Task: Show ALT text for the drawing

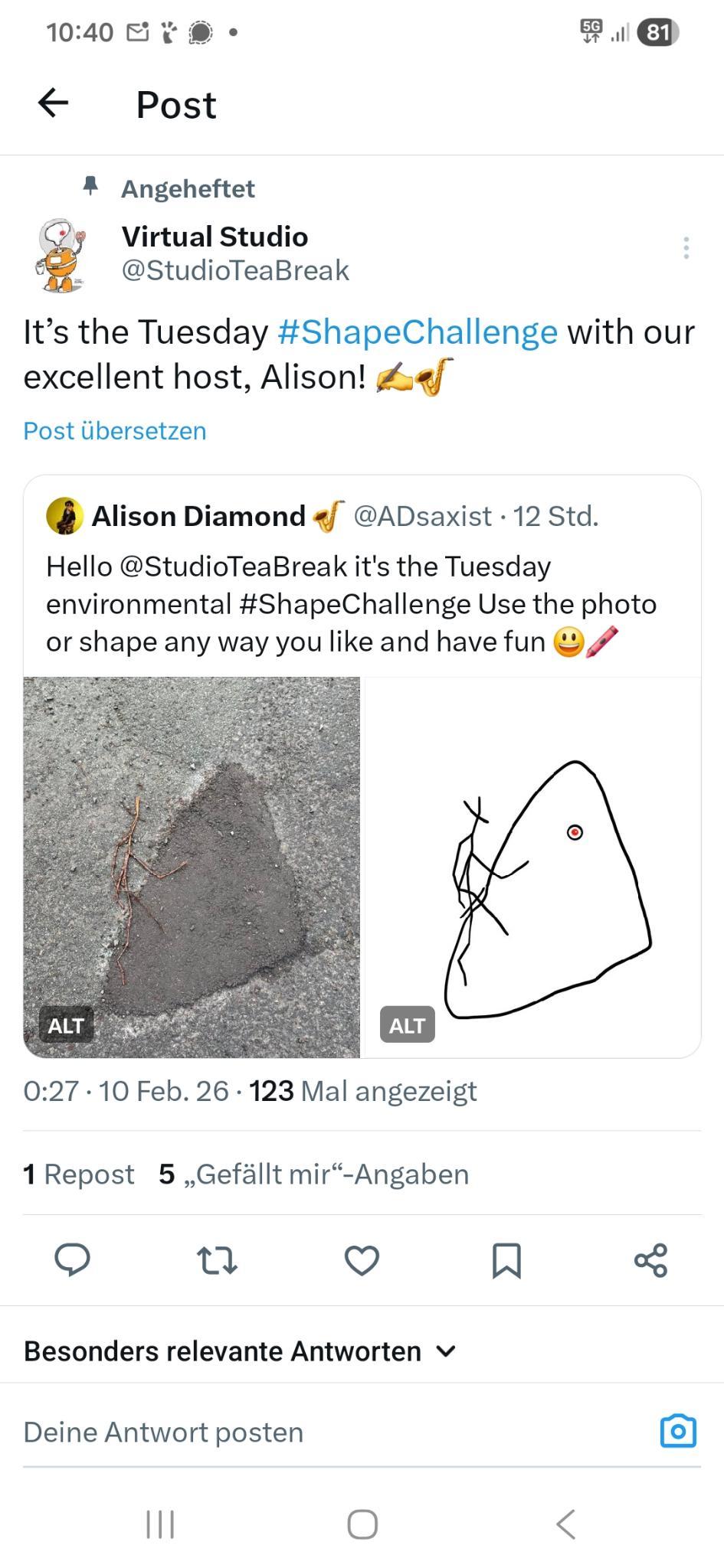Action: pyautogui.click(x=407, y=1025)
